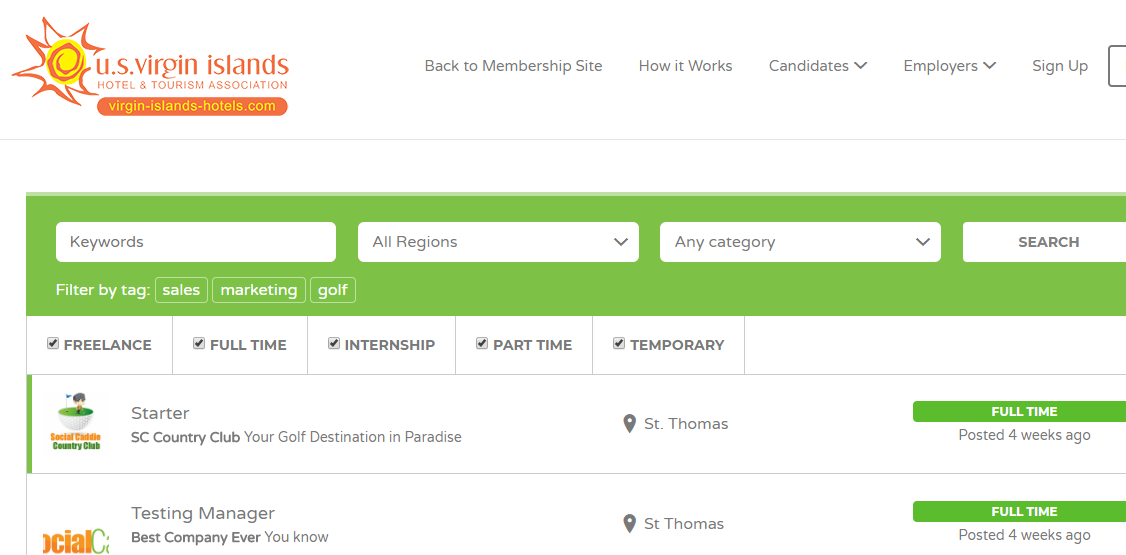The height and width of the screenshot is (555, 1126).
Task: Expand the Any category dropdown
Action: click(x=800, y=242)
